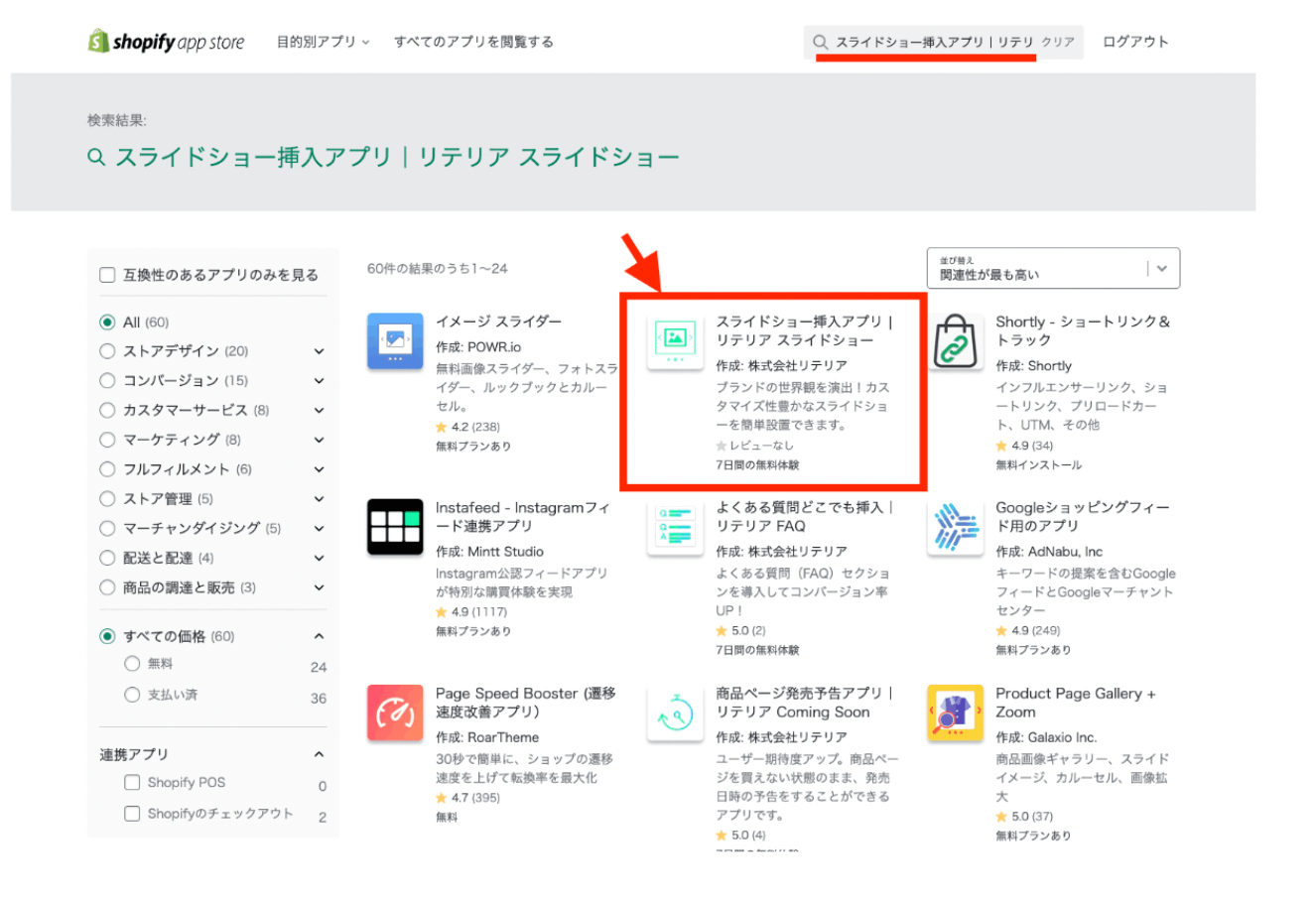Viewport: 1316px width, 906px height.
Task: Select the 無料 price radio button
Action: coord(132,664)
